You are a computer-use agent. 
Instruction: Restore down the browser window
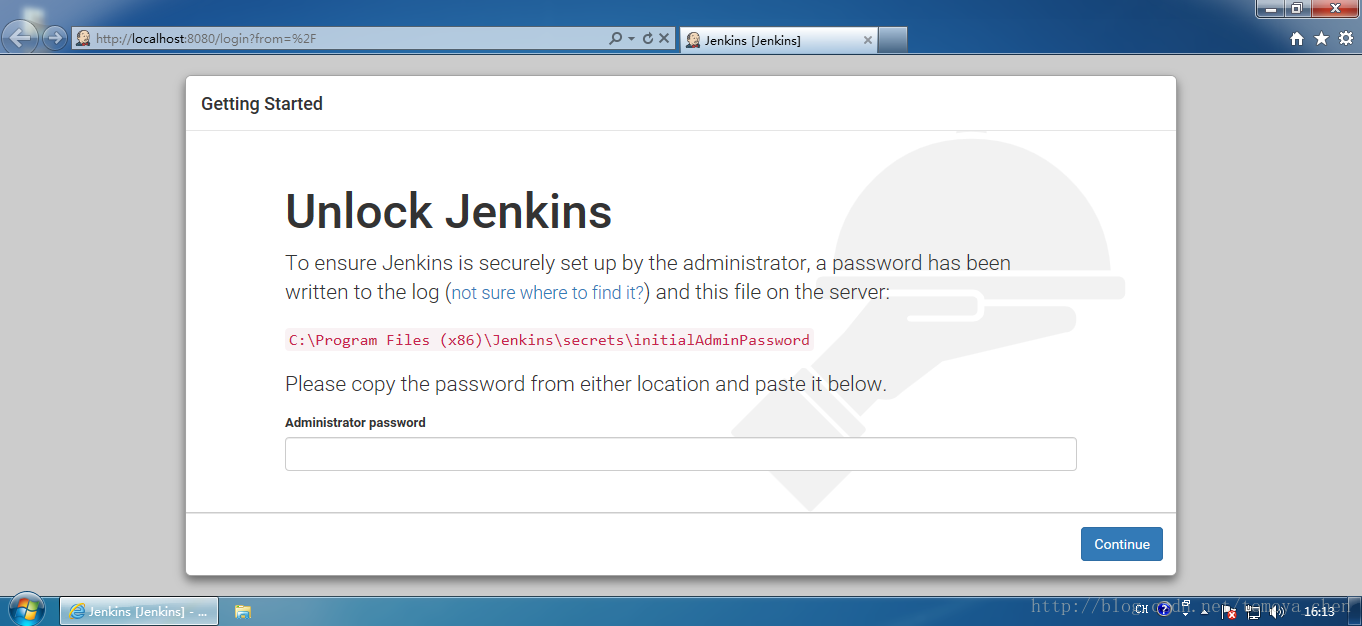click(1297, 8)
